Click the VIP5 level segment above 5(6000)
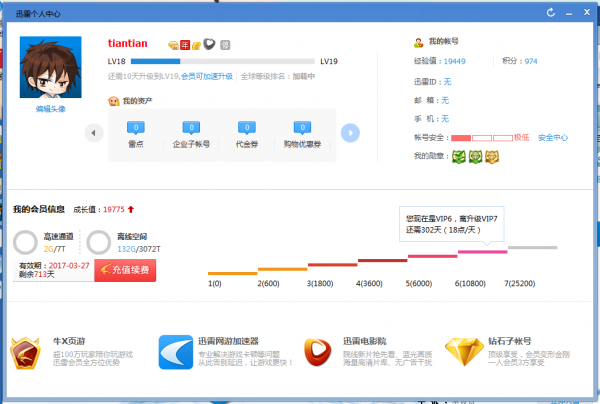Viewport: 600px width, 404px height. pos(432,256)
